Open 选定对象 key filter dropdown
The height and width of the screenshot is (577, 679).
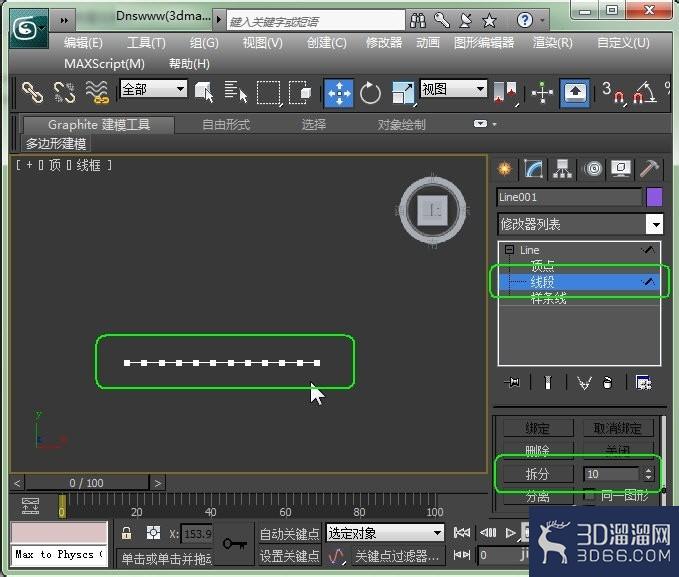coord(385,533)
